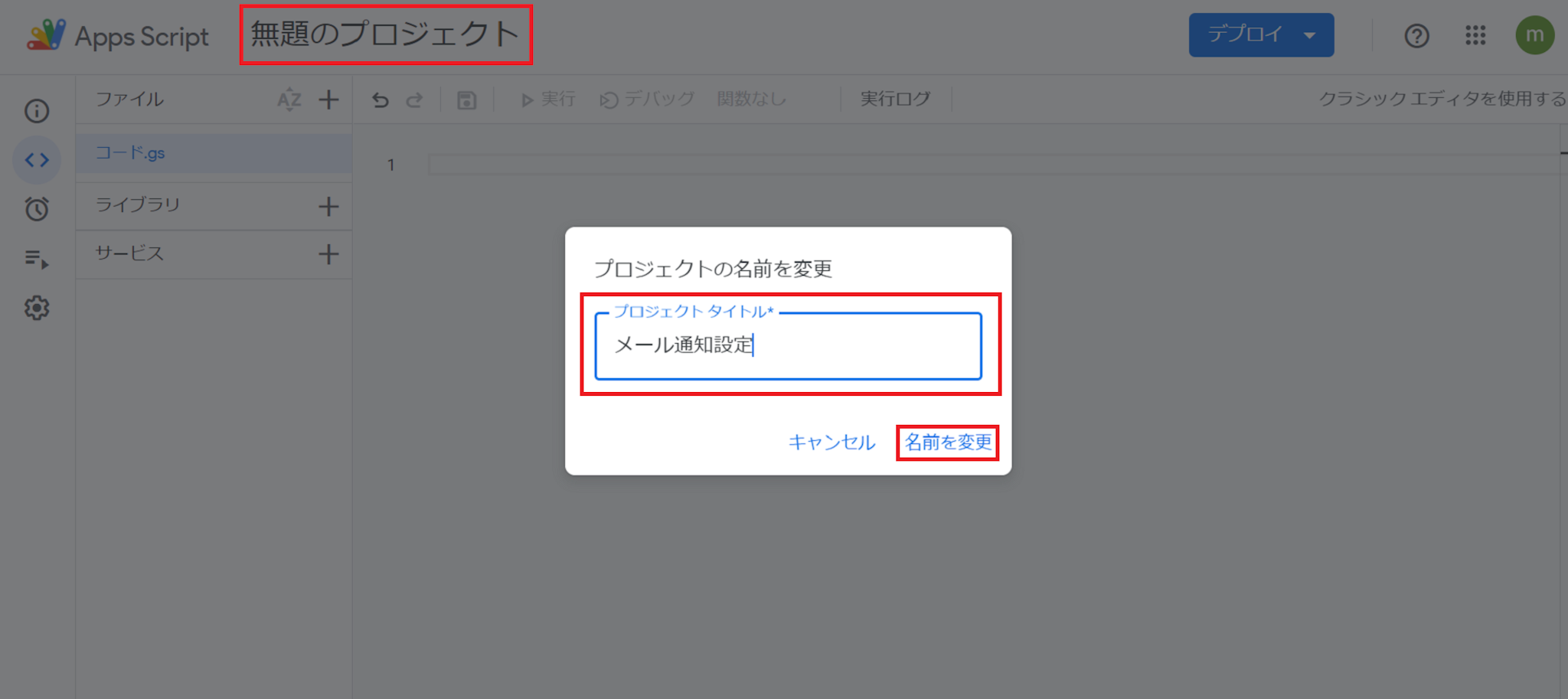
Task: Open the 関数なし function selector
Action: coord(752,99)
